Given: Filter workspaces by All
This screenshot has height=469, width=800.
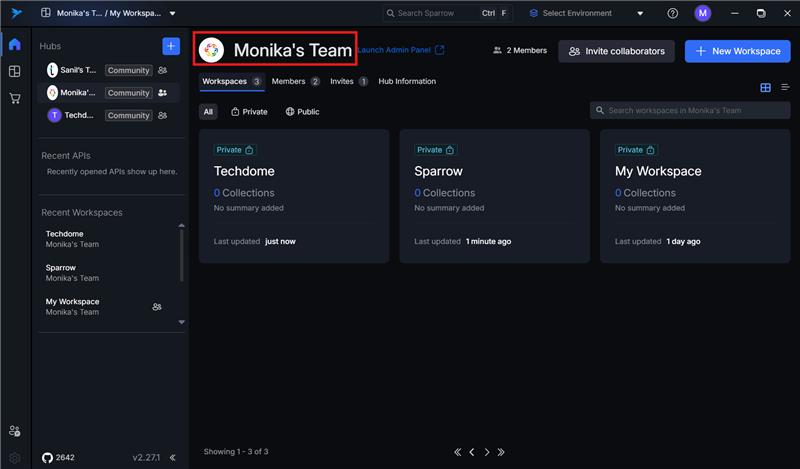Looking at the screenshot, I should click(208, 112).
